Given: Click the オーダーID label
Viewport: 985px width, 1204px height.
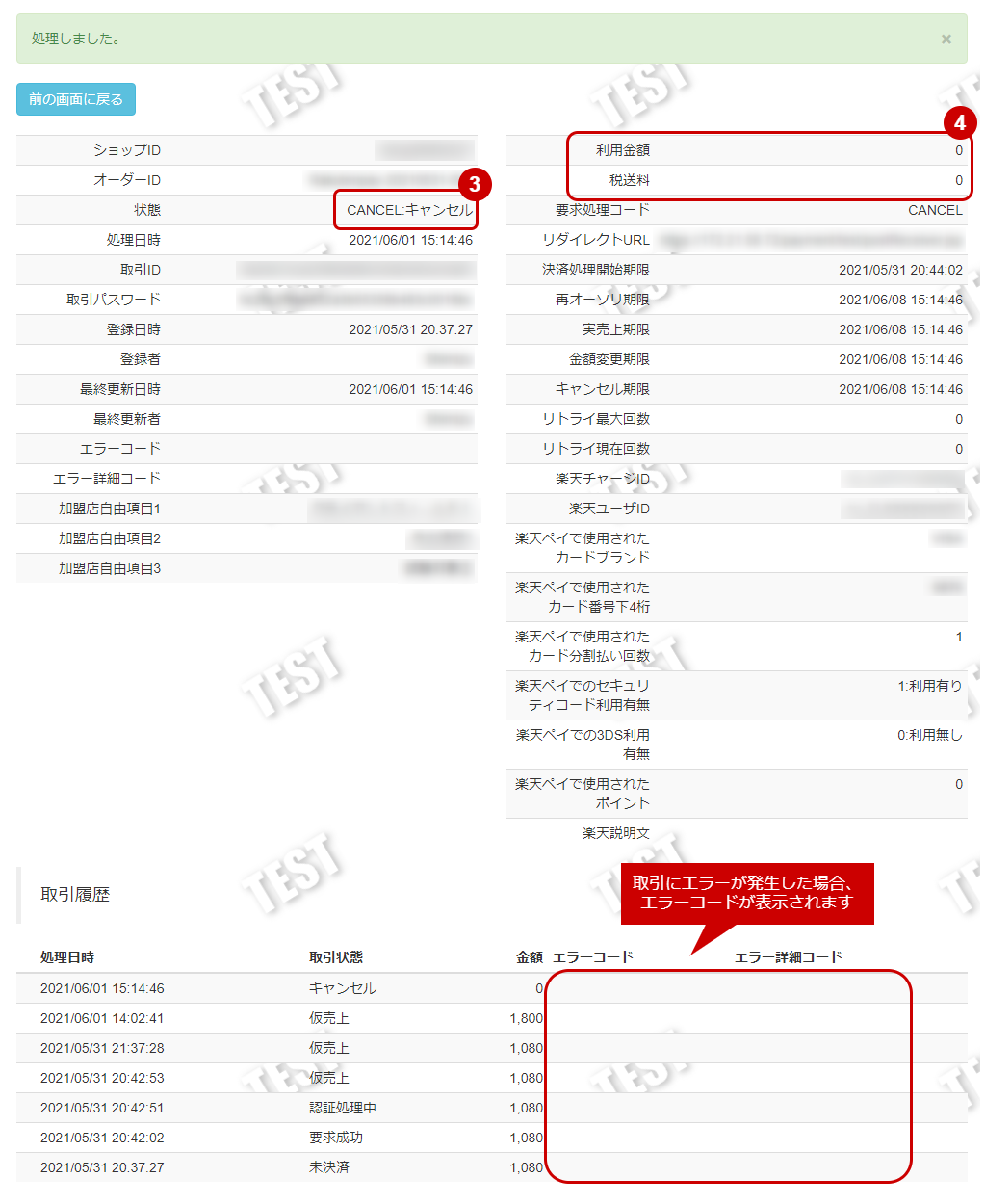Looking at the screenshot, I should (x=127, y=180).
